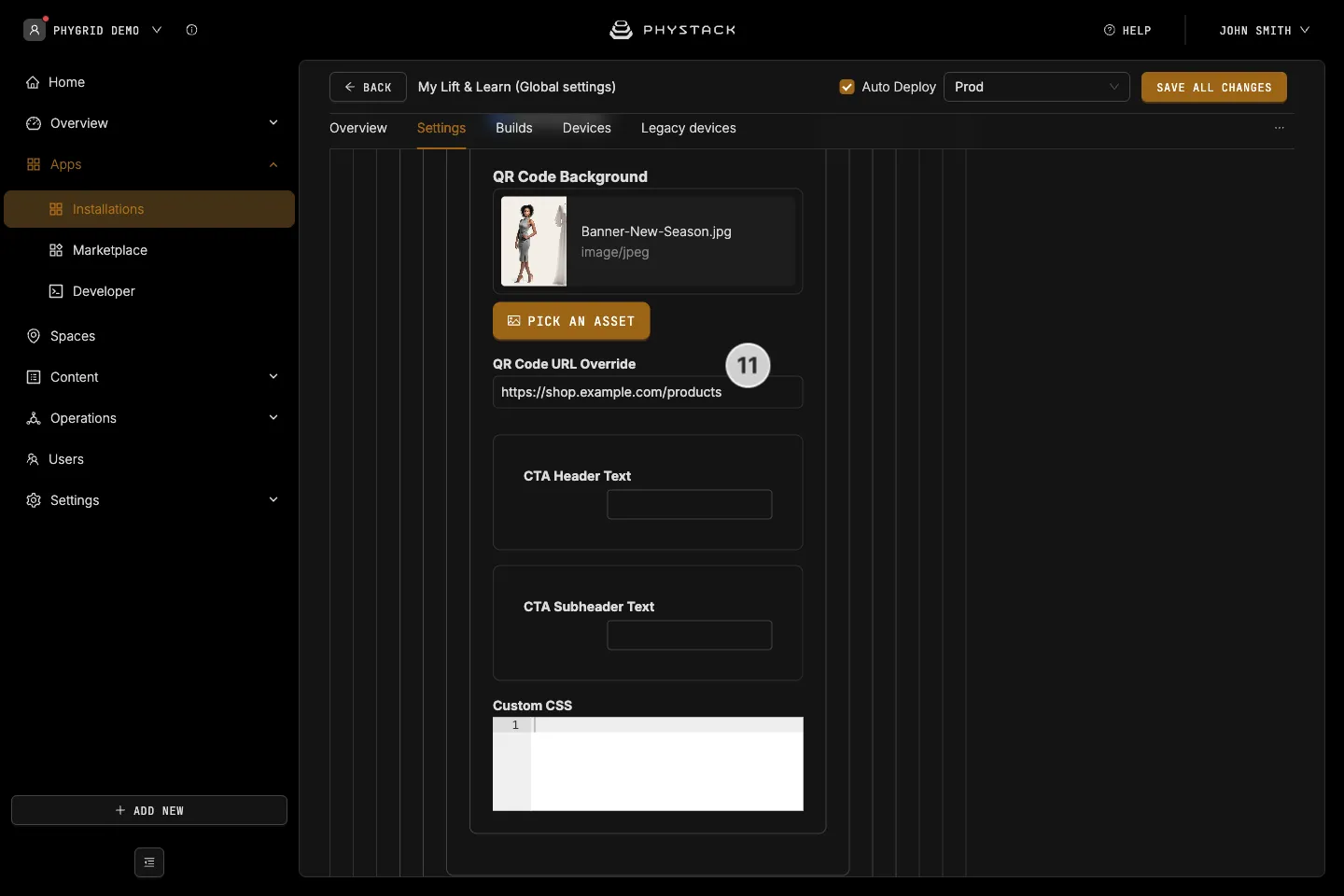This screenshot has width=1344, height=896.
Task: Click the Developer terminal icon
Action: click(56, 291)
